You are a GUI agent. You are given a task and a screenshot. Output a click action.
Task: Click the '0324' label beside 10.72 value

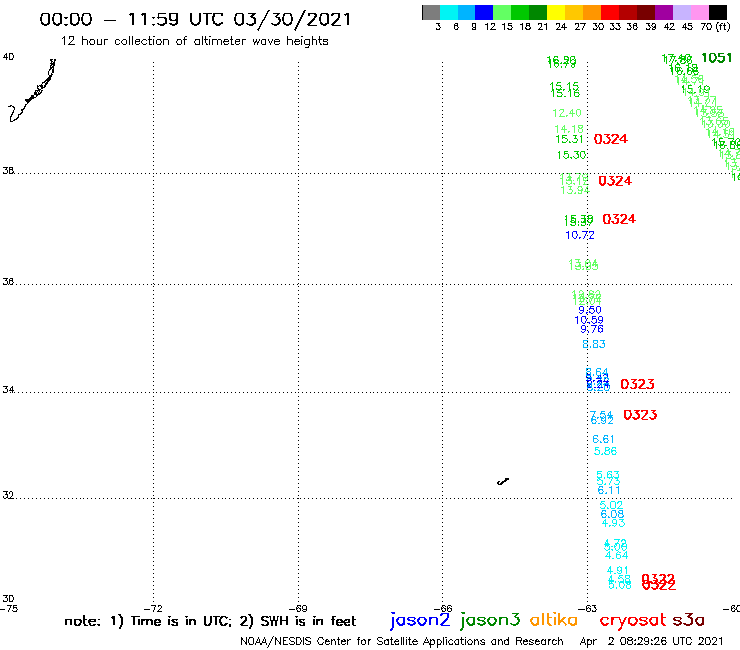[x=619, y=219]
